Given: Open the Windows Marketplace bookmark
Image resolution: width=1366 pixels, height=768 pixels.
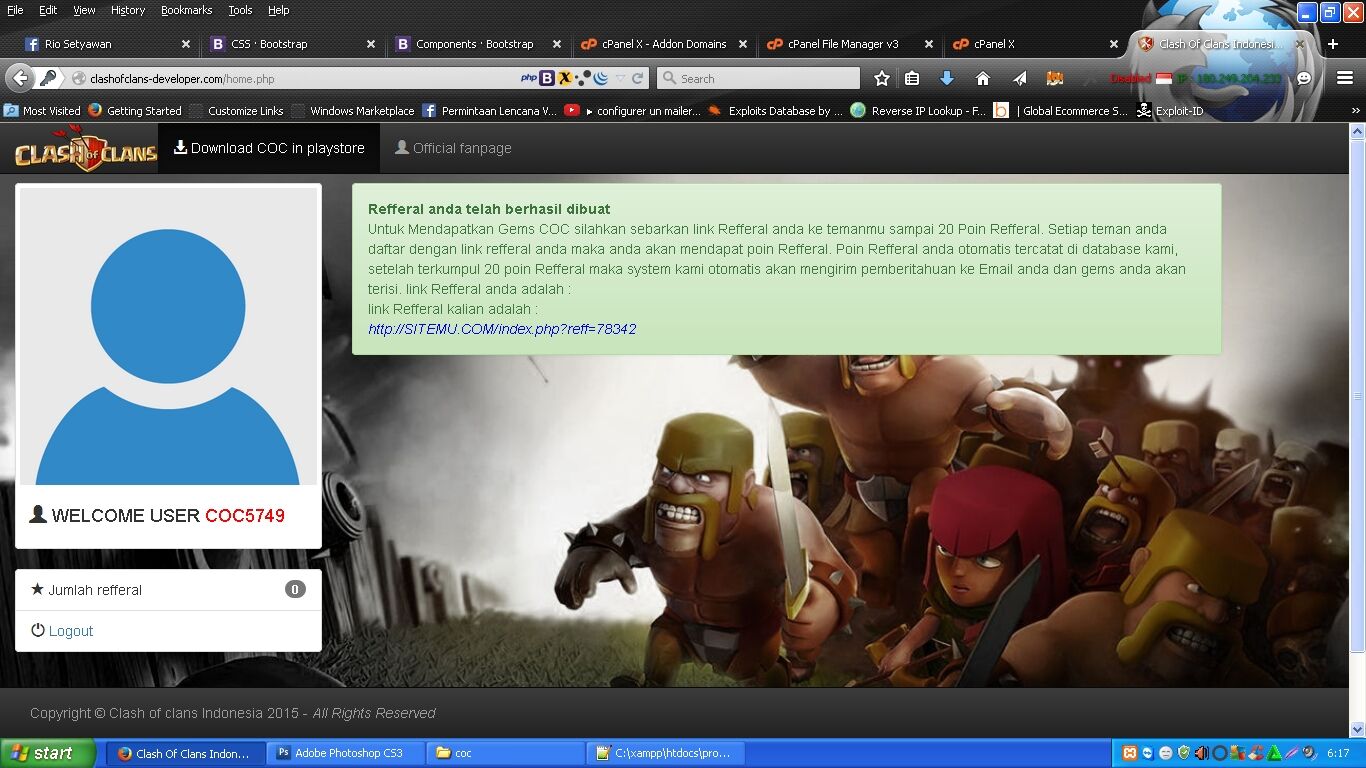Looking at the screenshot, I should [352, 111].
